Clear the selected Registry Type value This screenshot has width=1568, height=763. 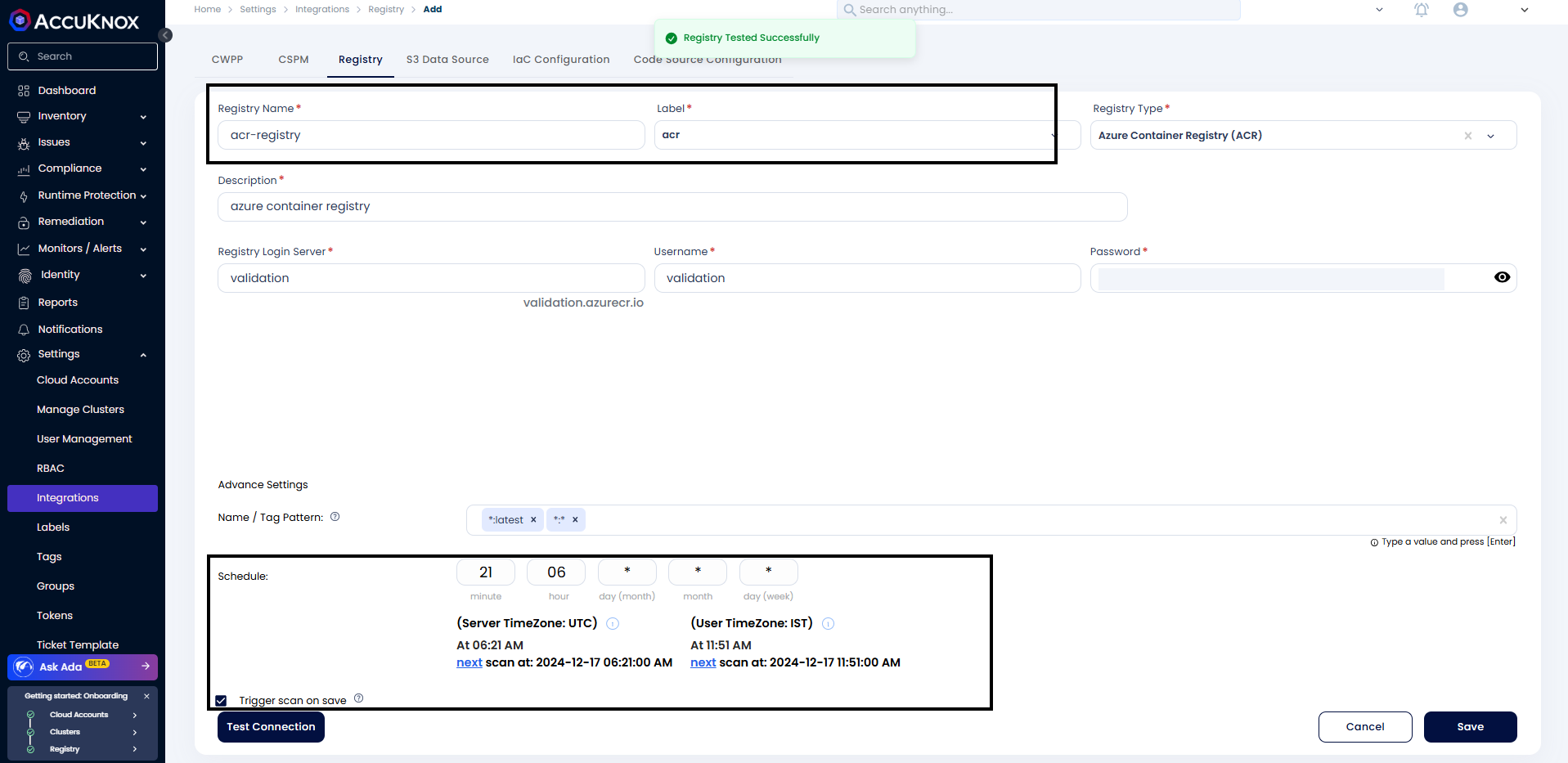[x=1468, y=136]
